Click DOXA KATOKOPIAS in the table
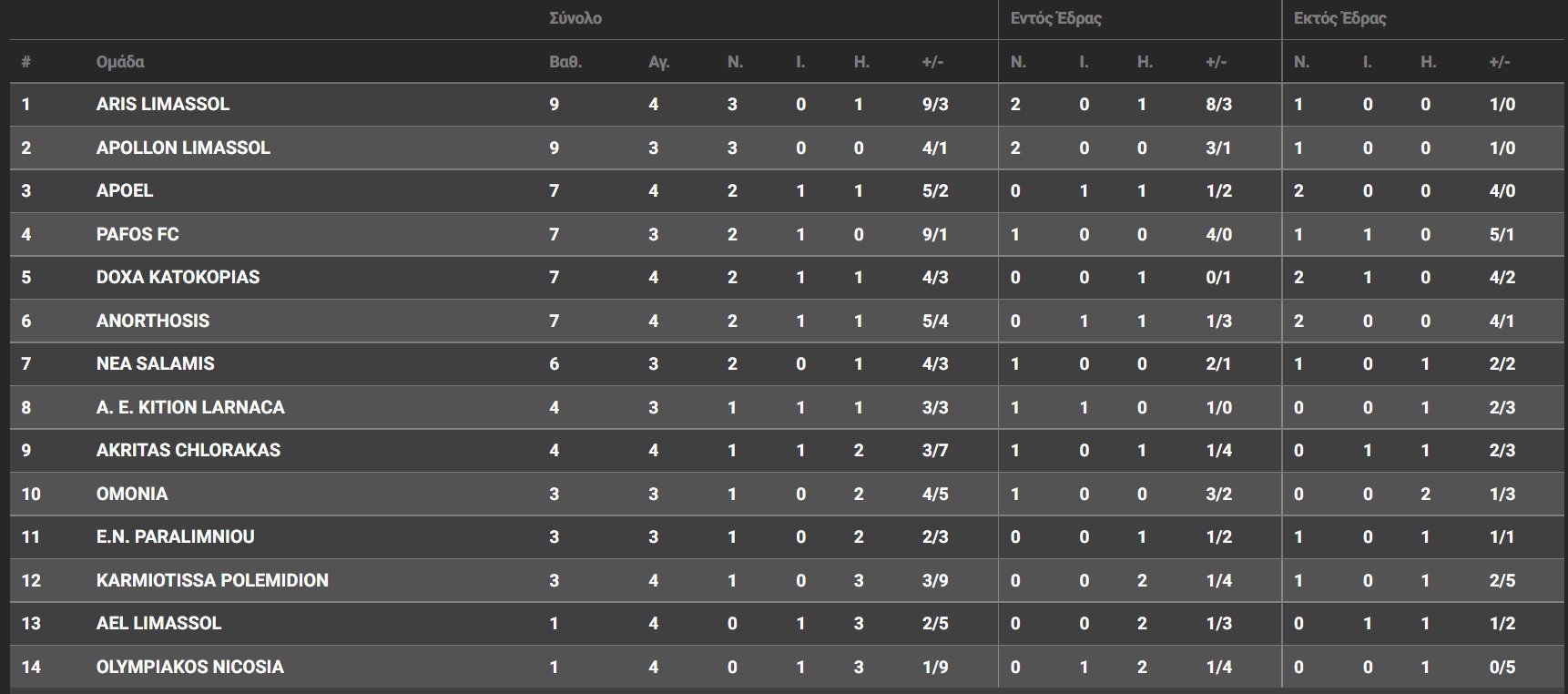Image resolution: width=1568 pixels, height=694 pixels. 178,278
